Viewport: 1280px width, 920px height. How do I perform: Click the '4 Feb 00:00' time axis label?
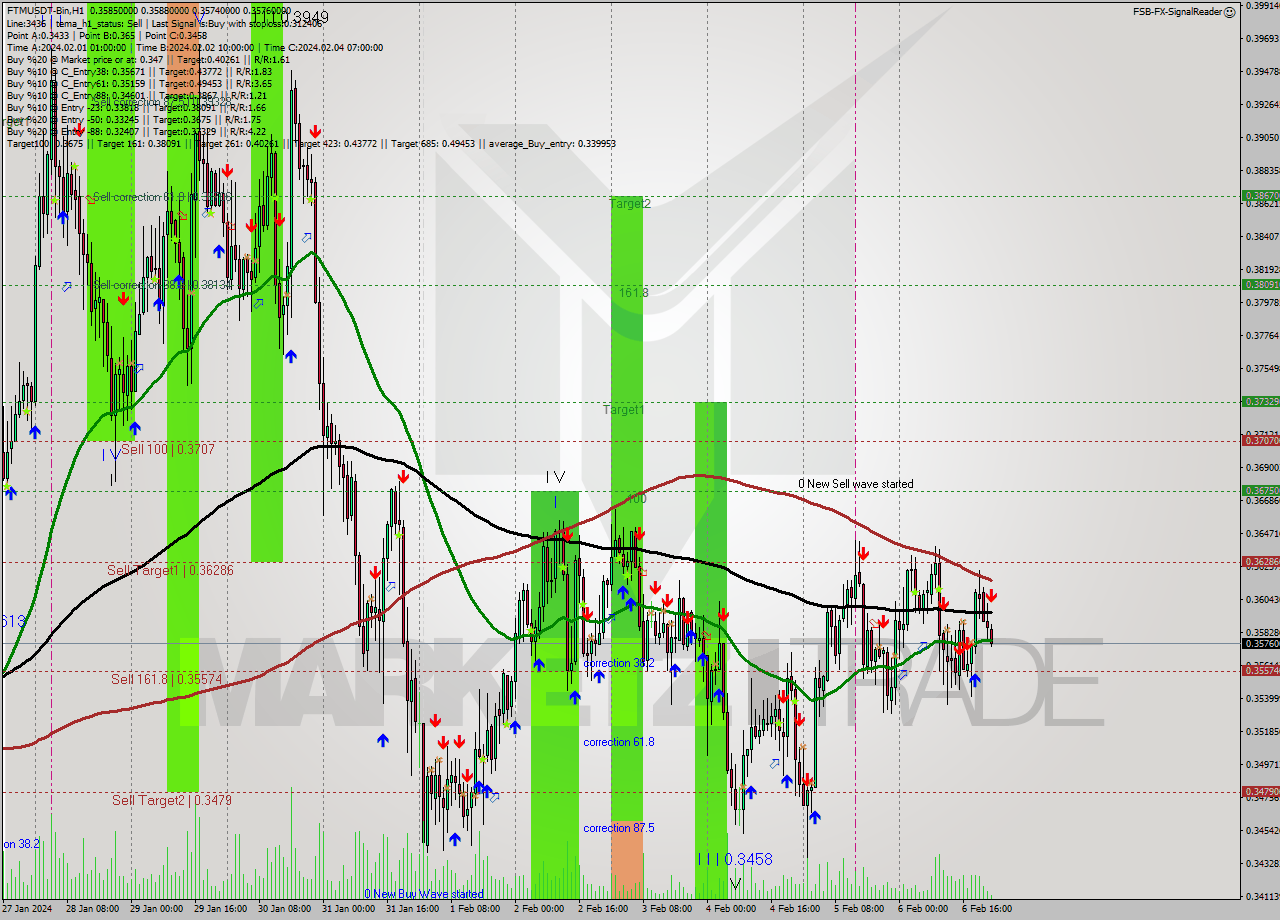pyautogui.click(x=731, y=909)
